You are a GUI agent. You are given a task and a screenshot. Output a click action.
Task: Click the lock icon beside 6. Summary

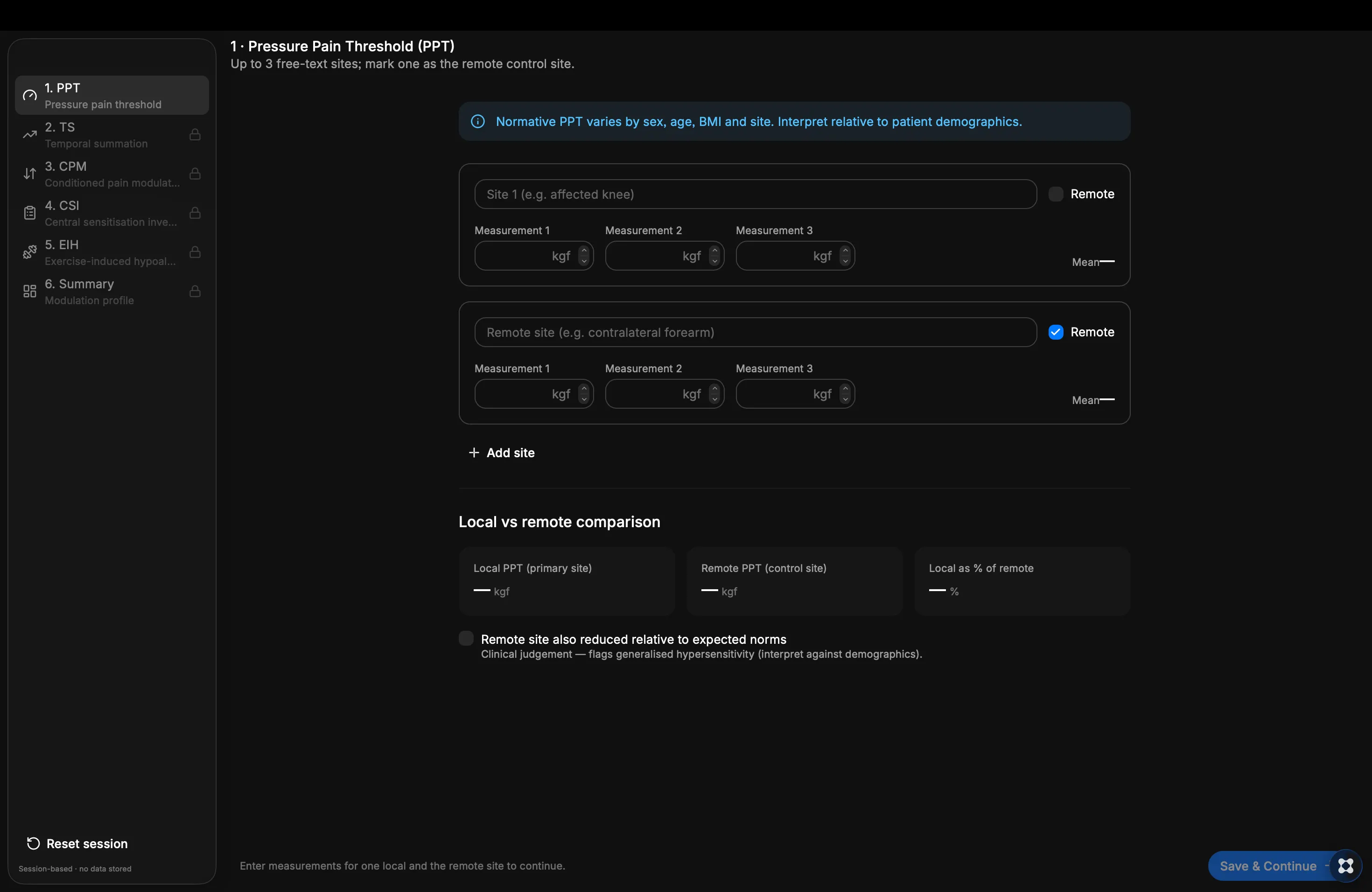pos(195,291)
